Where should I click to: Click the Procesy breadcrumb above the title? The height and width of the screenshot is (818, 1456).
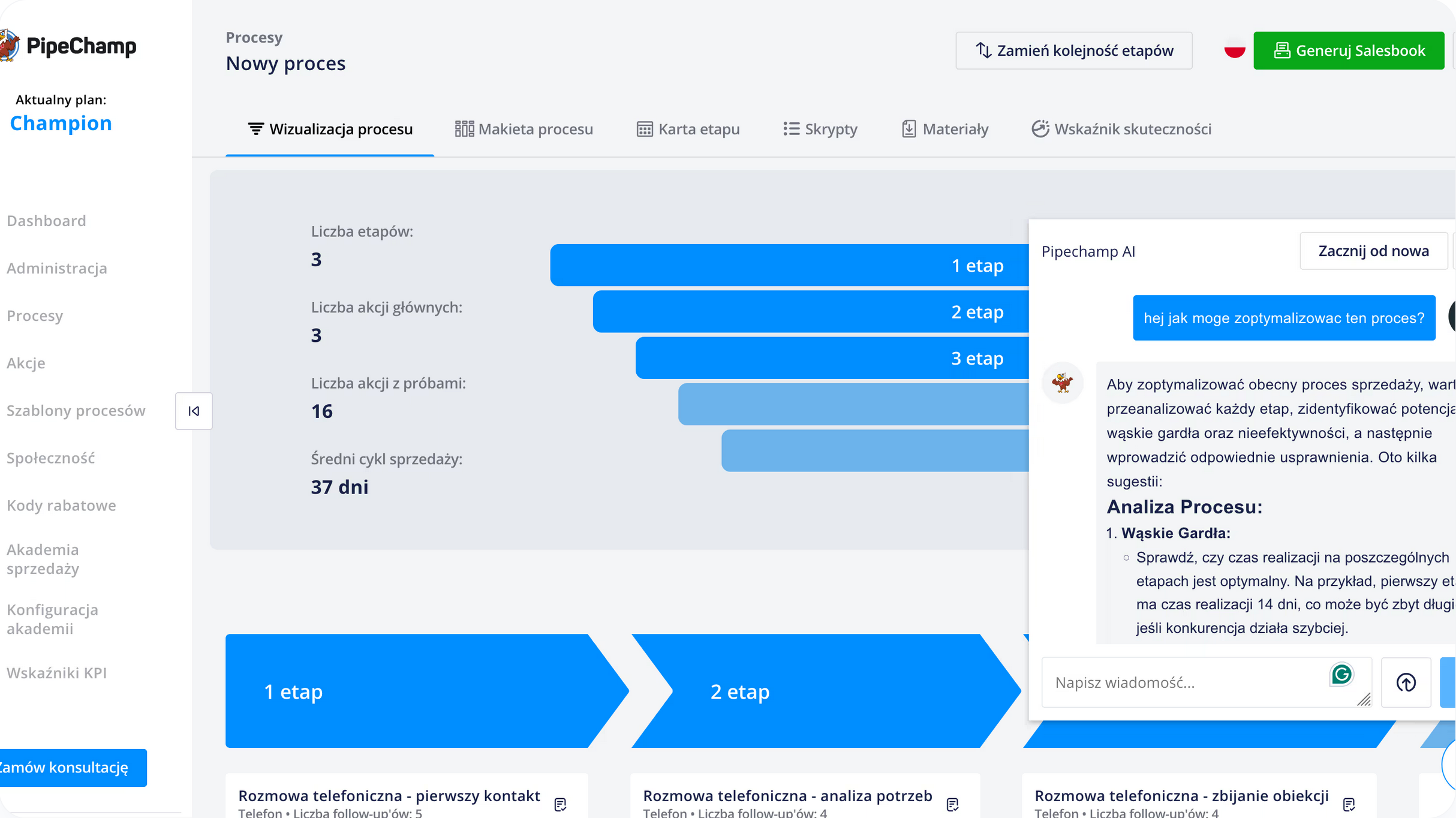click(x=254, y=37)
